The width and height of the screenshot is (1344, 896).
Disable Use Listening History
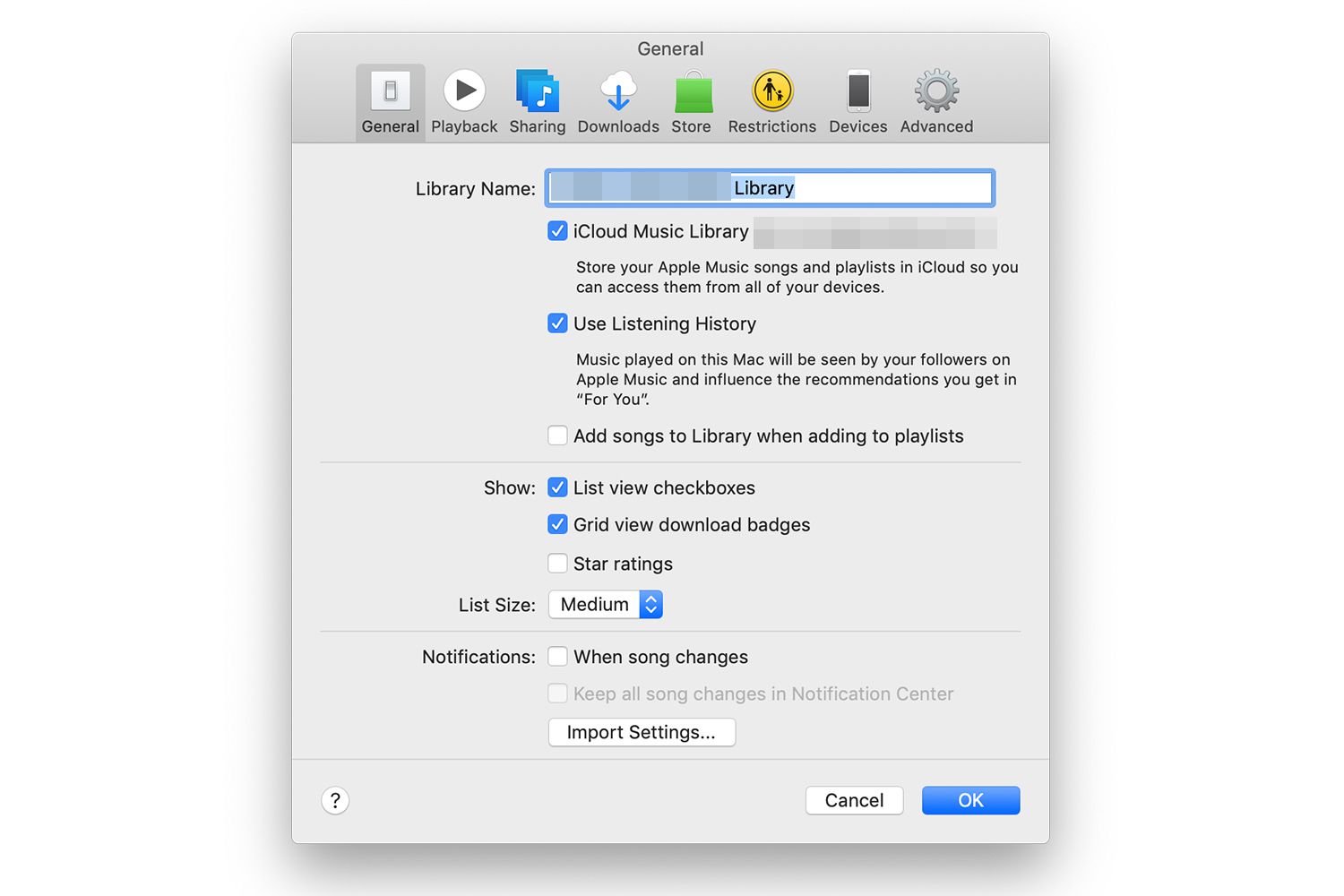click(557, 323)
